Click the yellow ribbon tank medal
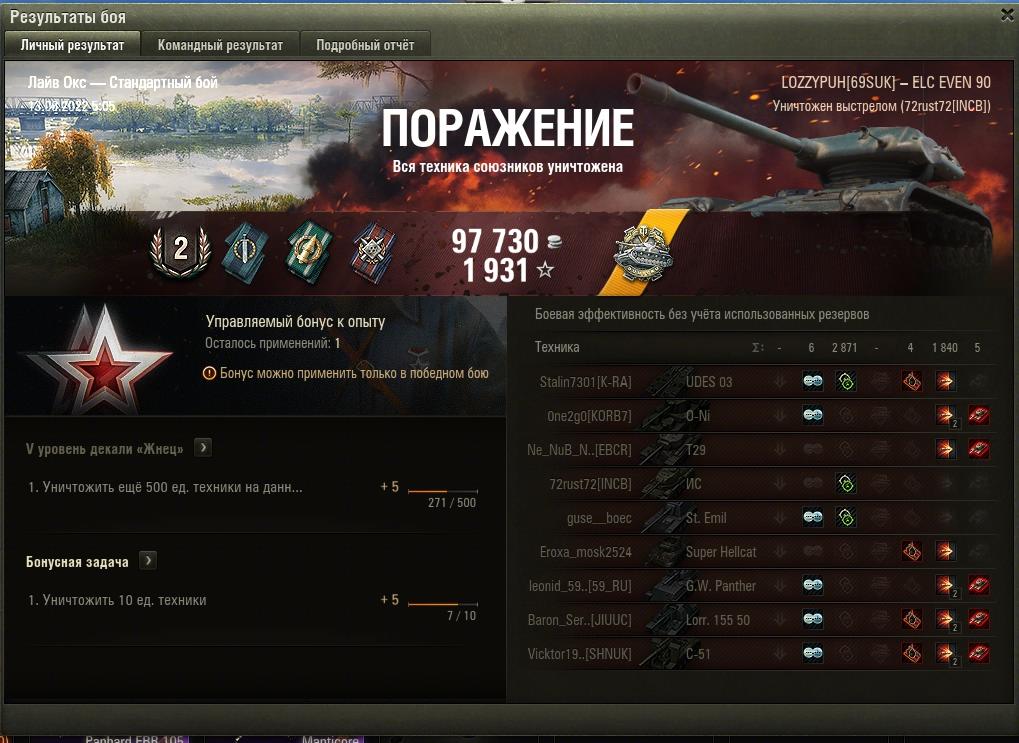This screenshot has width=1019, height=743. [644, 254]
